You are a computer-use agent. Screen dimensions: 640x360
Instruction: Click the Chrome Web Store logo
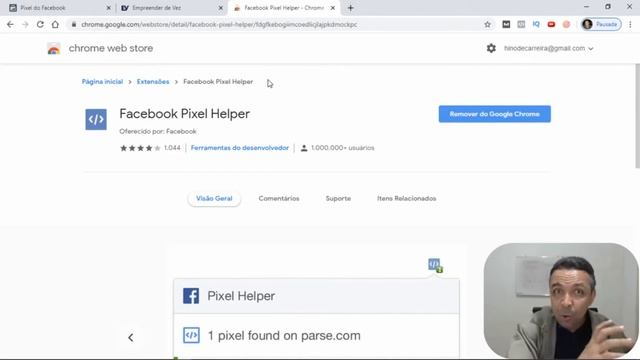53,48
